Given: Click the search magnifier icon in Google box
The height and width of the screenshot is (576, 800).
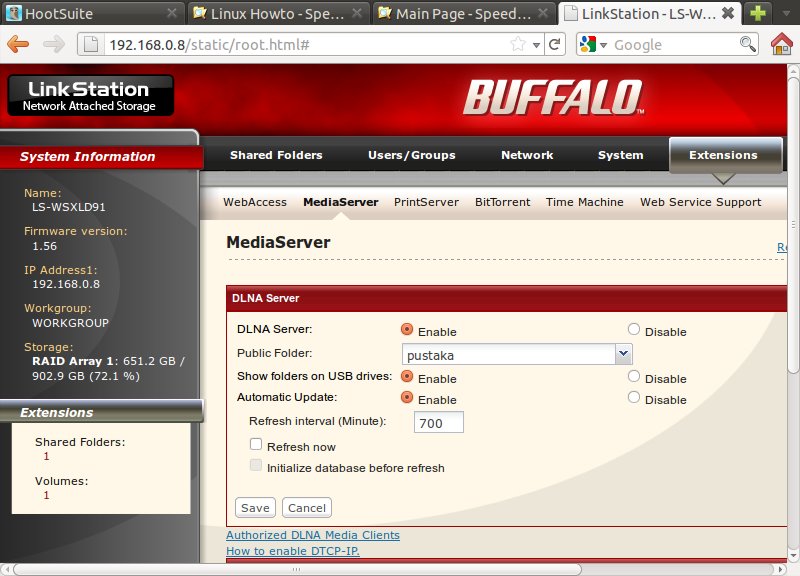Looking at the screenshot, I should [x=747, y=44].
